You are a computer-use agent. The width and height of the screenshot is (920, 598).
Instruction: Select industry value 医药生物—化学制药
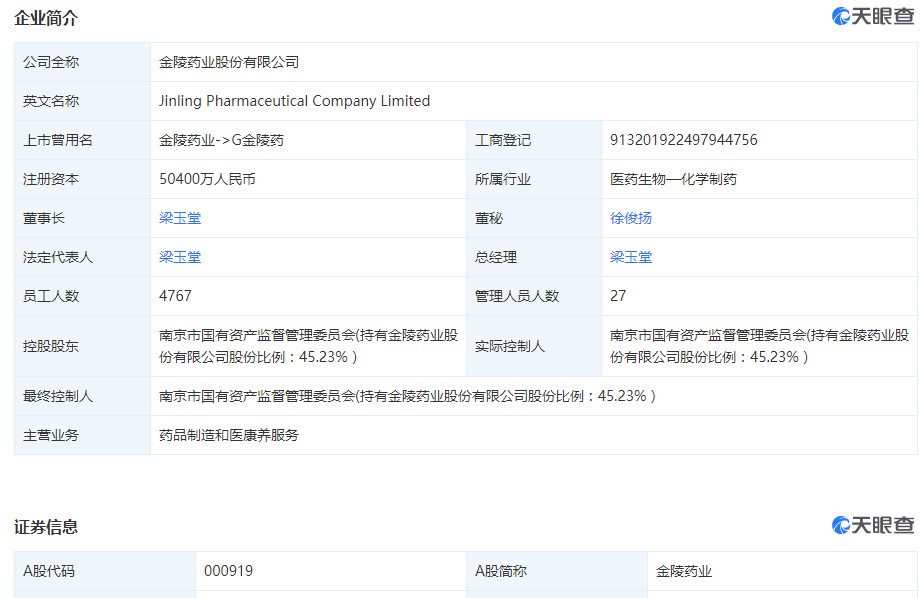[673, 179]
